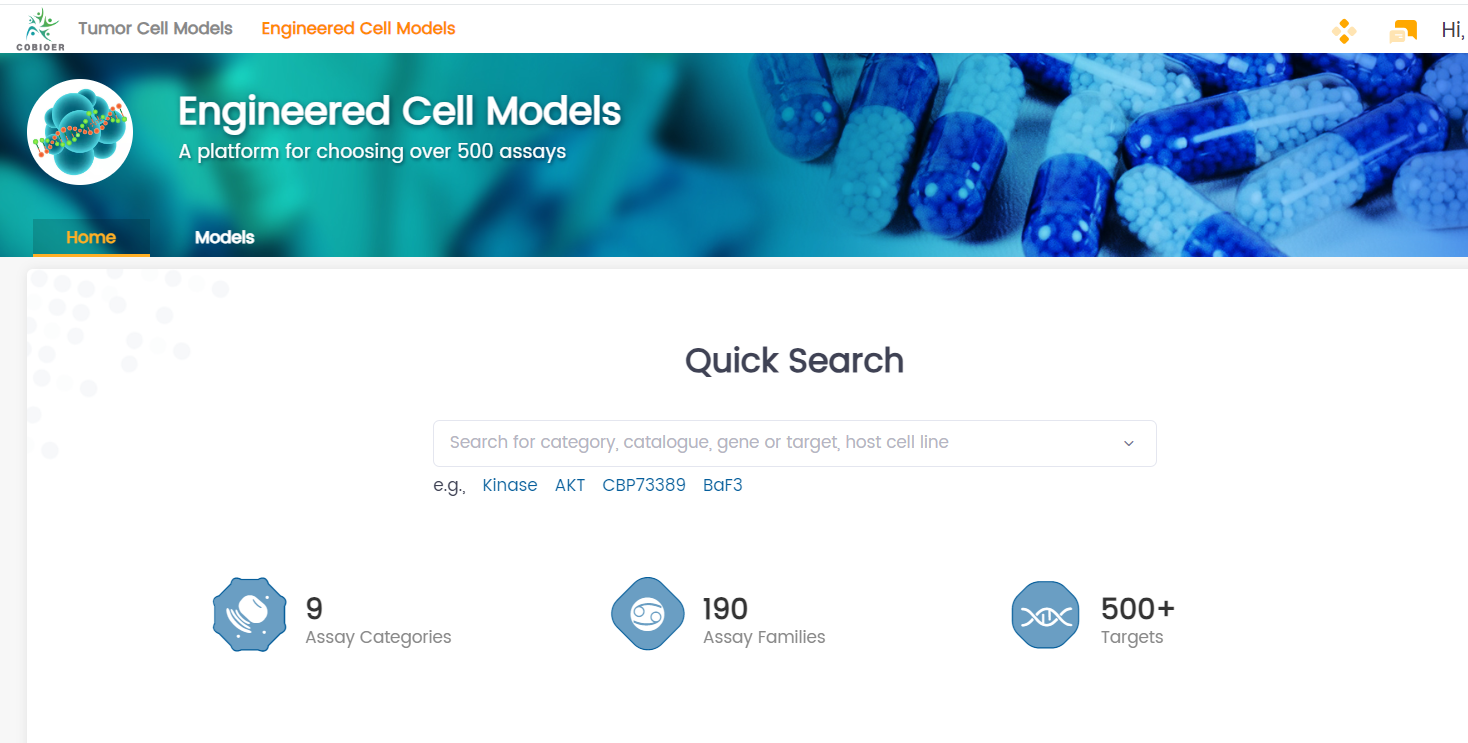Click the round cell cluster banner logo
The image size is (1468, 743).
(x=80, y=132)
